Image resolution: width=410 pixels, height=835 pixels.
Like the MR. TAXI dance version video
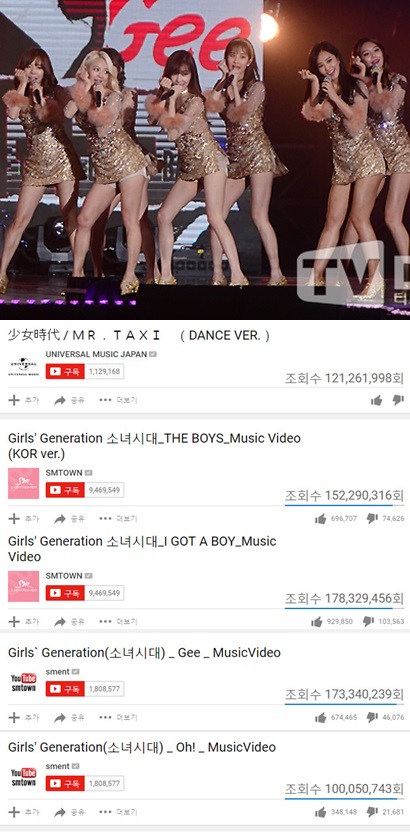pos(377,400)
